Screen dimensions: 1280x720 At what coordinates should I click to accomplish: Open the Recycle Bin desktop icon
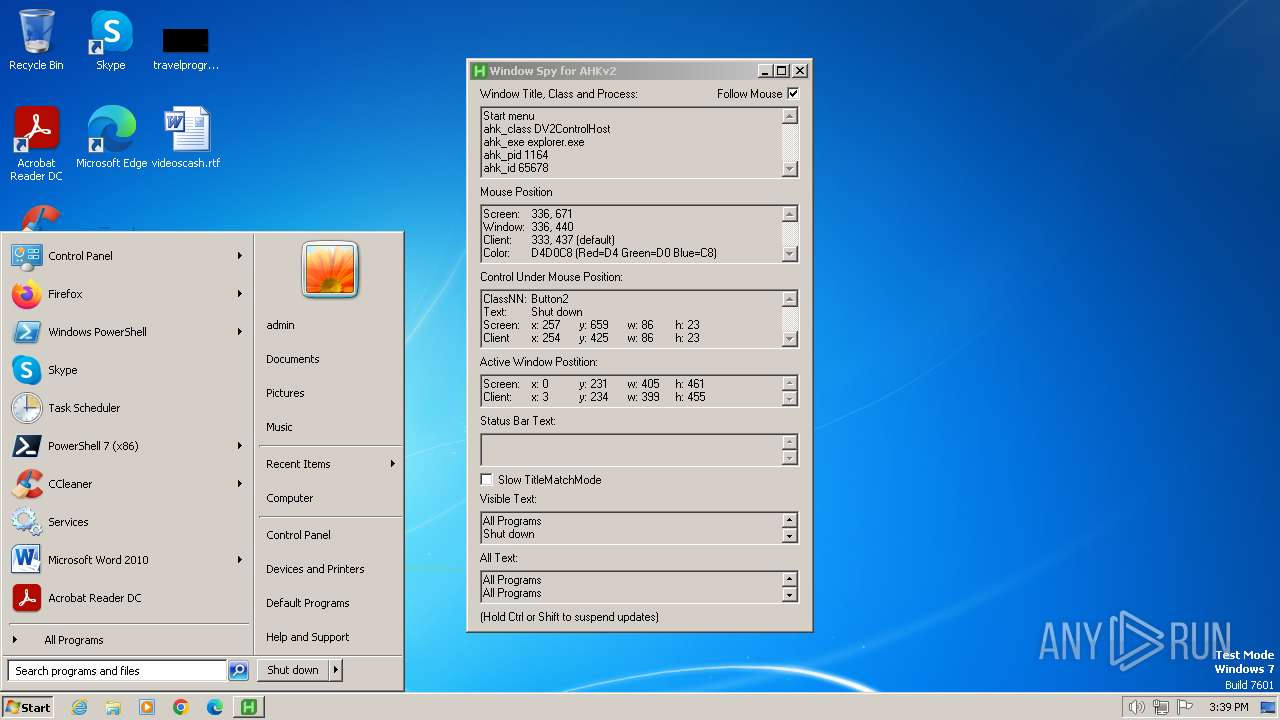(36, 40)
